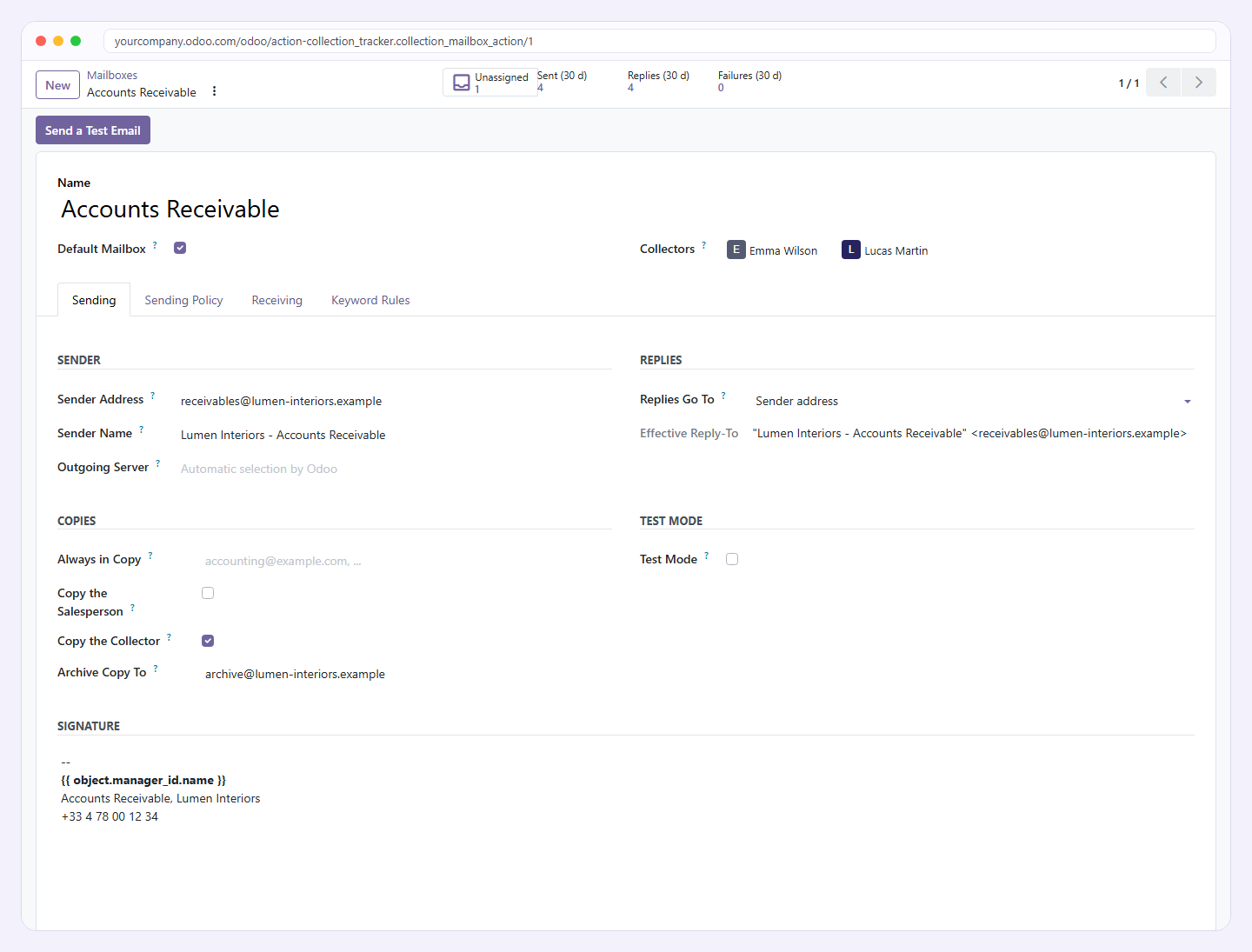Show help tooltip for Default Mailbox
Image resolution: width=1252 pixels, height=952 pixels.
156,245
